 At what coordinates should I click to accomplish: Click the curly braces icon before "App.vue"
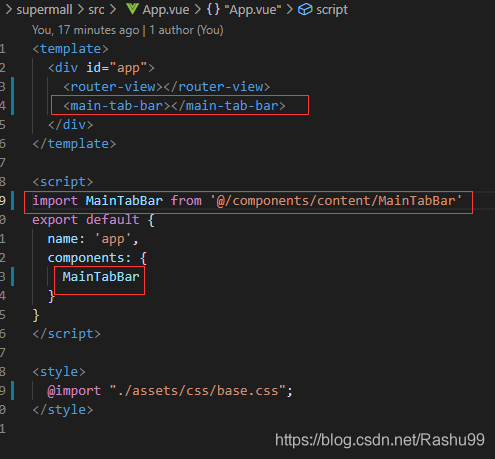coord(213,9)
